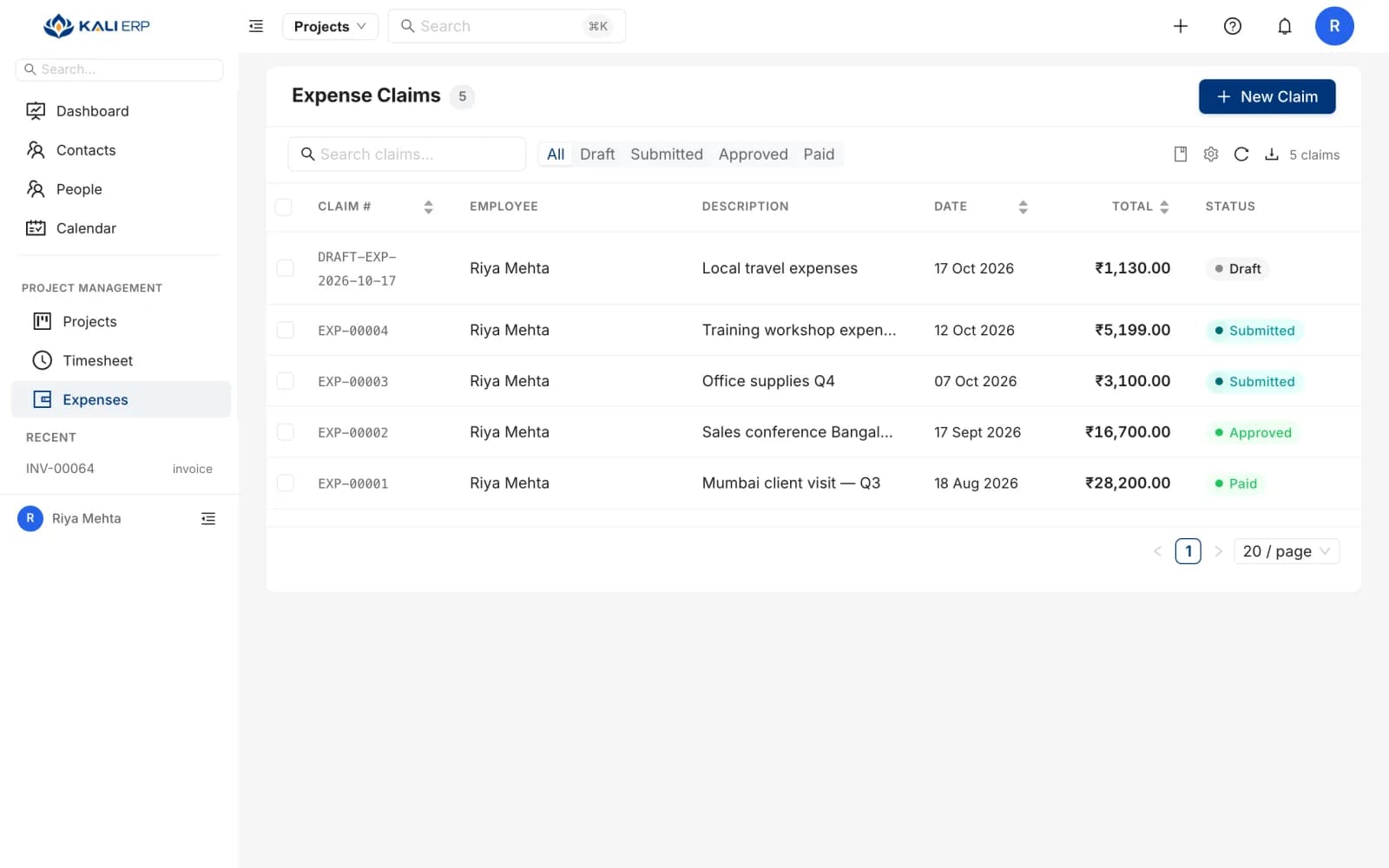This screenshot has width=1389, height=868.
Task: Check the DRAFT-EXP-2026-10-17 row checkbox
Action: point(285,268)
